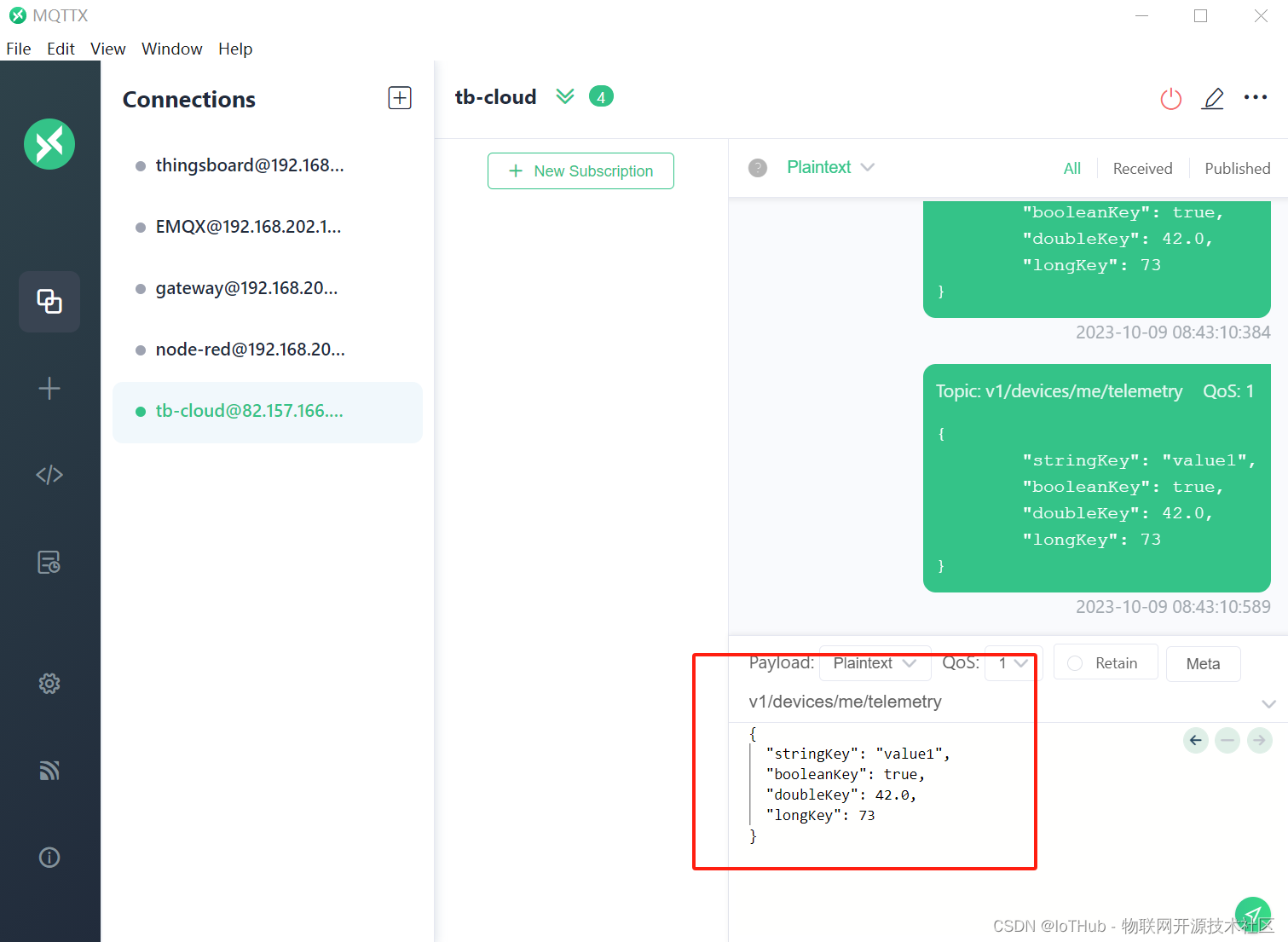Toggle the Retain radio option

[x=1106, y=662]
